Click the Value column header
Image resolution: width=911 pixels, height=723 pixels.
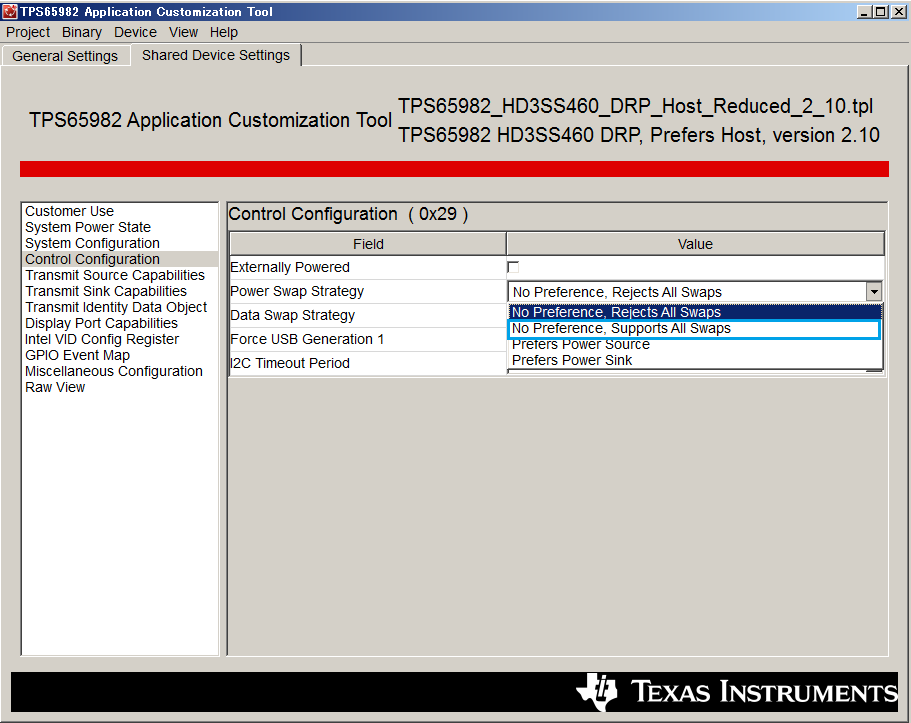click(x=695, y=244)
